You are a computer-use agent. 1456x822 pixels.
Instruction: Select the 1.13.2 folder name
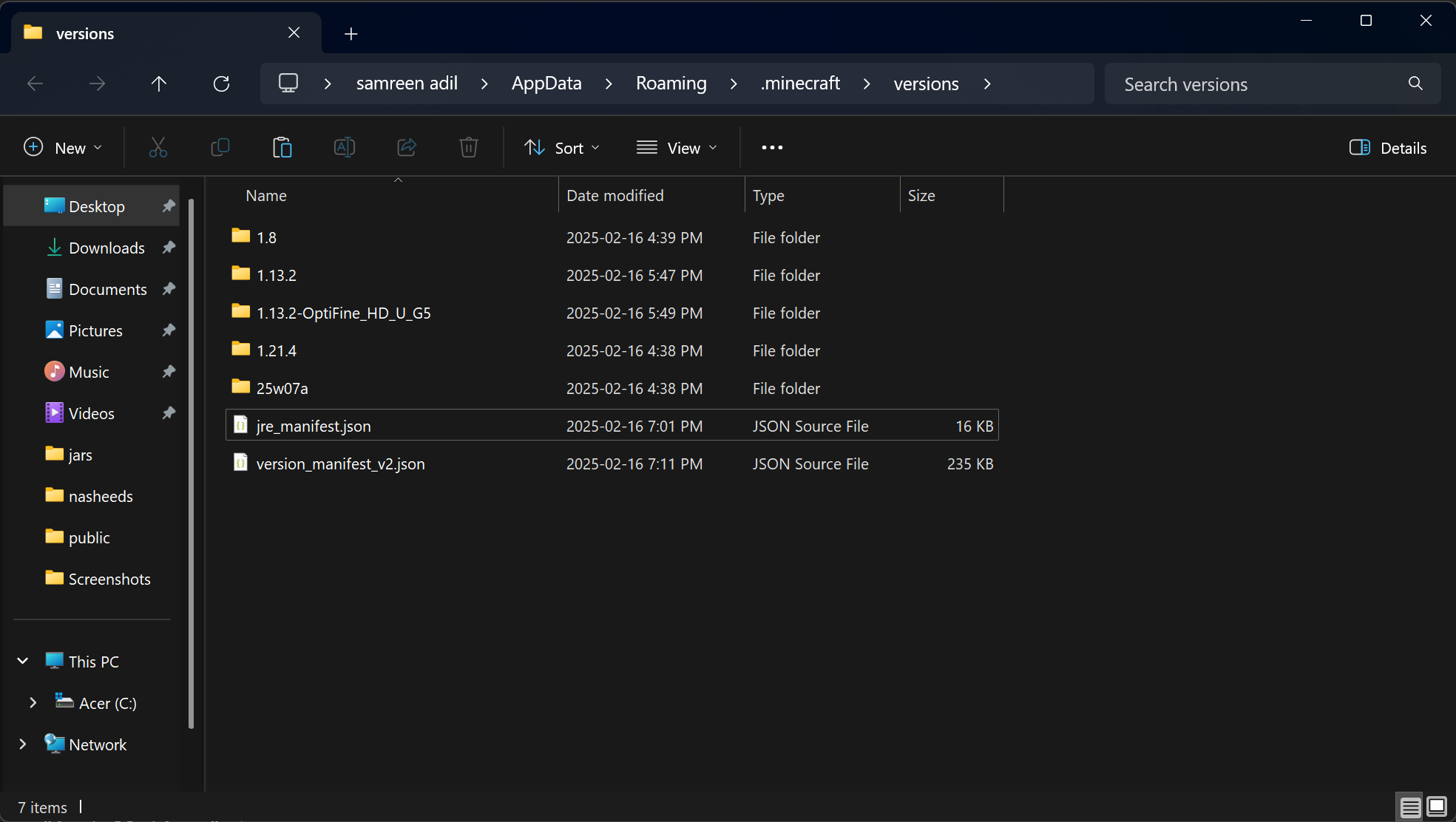tap(277, 275)
